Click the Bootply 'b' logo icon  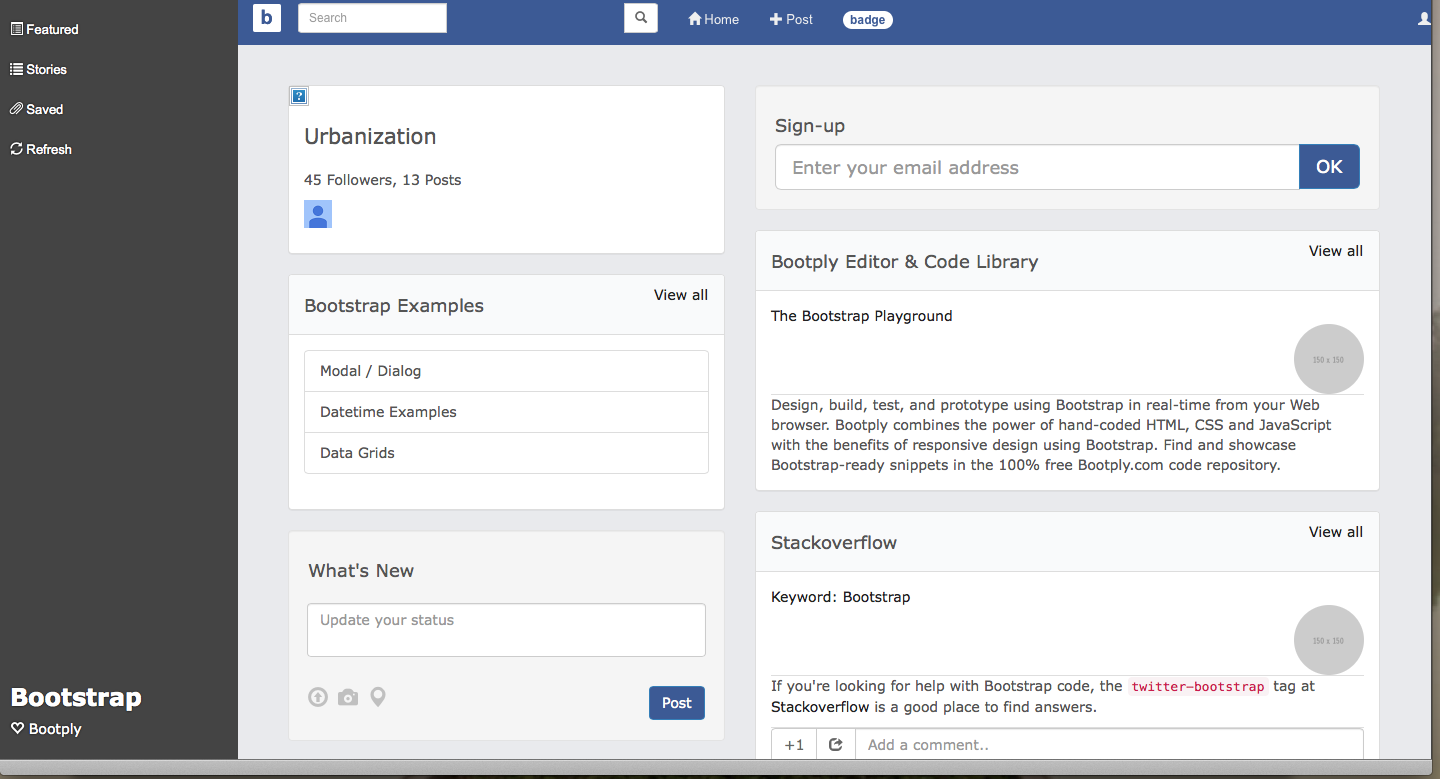click(267, 18)
